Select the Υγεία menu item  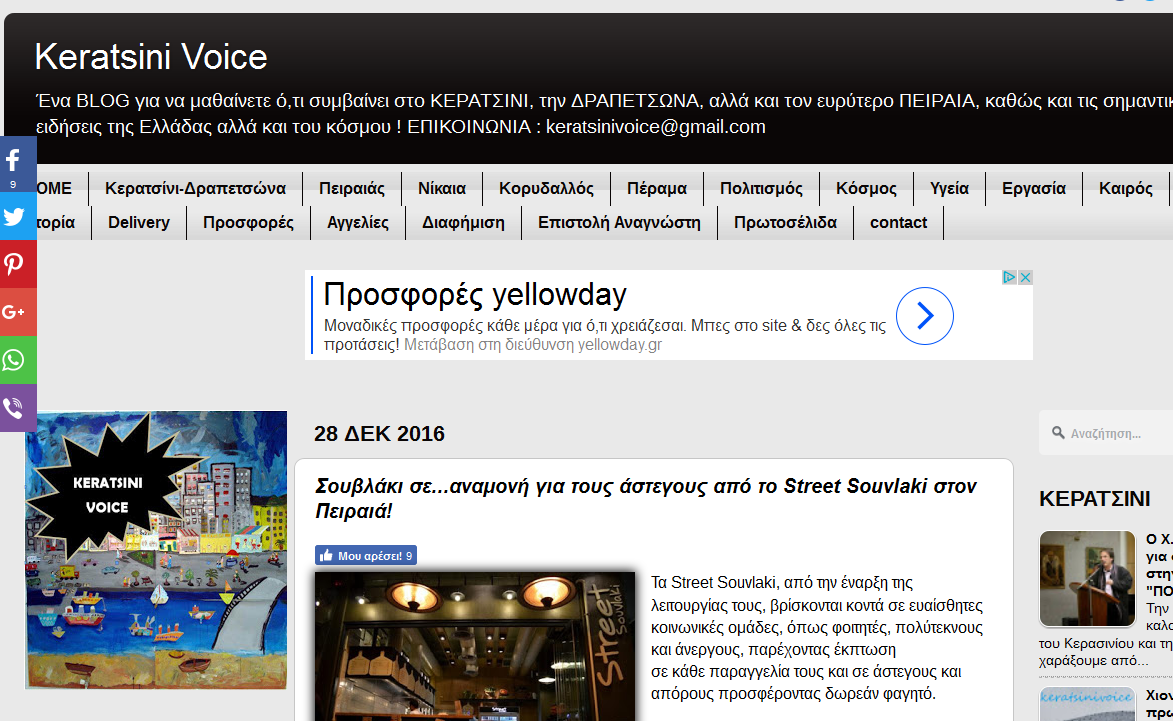click(949, 188)
